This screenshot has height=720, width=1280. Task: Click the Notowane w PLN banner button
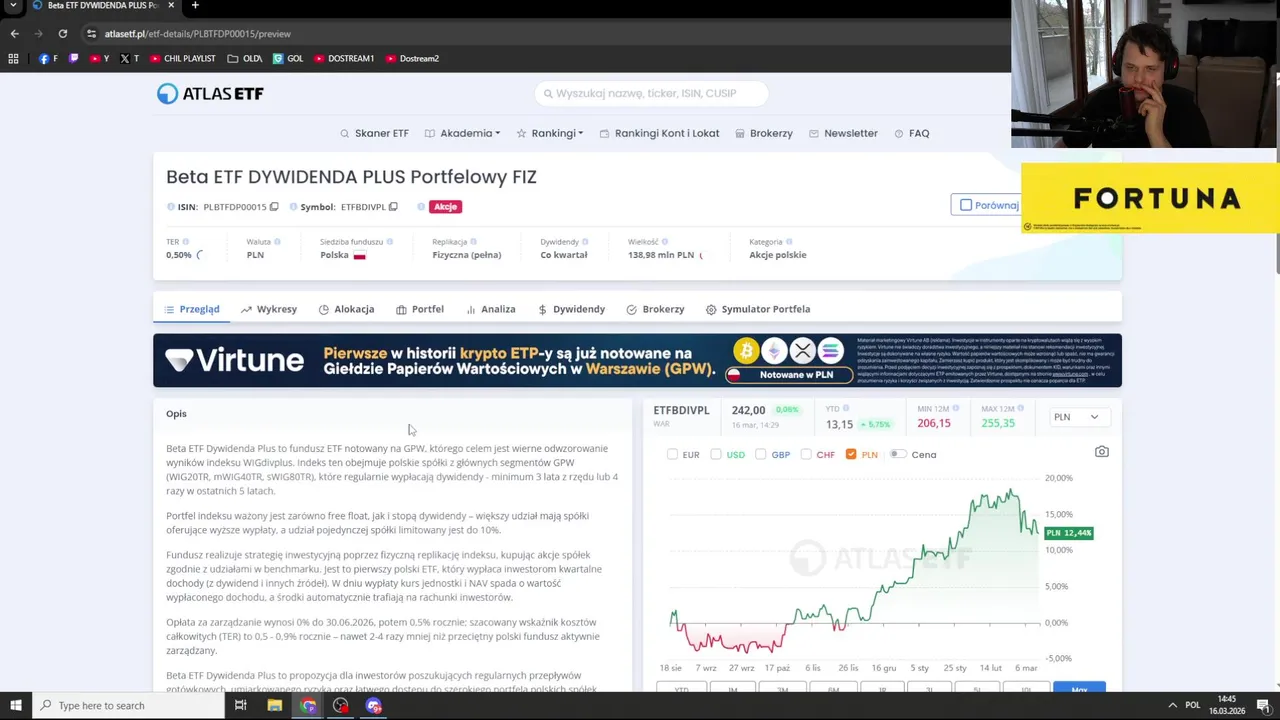pyautogui.click(x=789, y=375)
